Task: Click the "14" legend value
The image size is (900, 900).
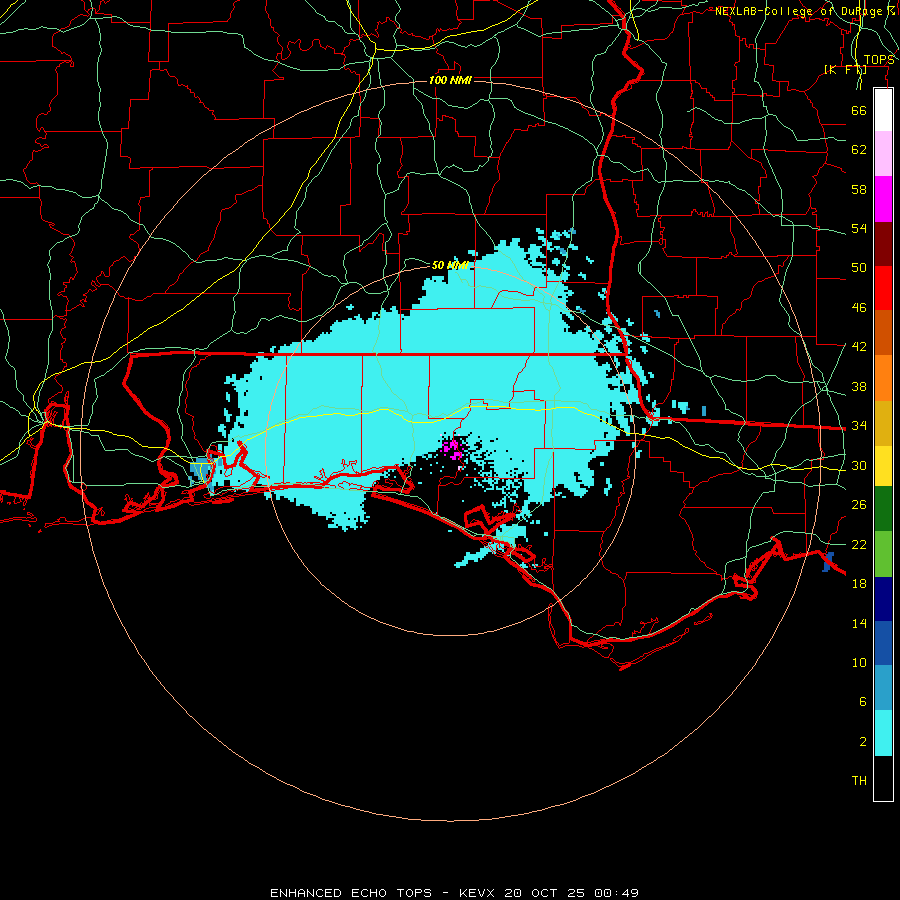Action: coord(859,623)
